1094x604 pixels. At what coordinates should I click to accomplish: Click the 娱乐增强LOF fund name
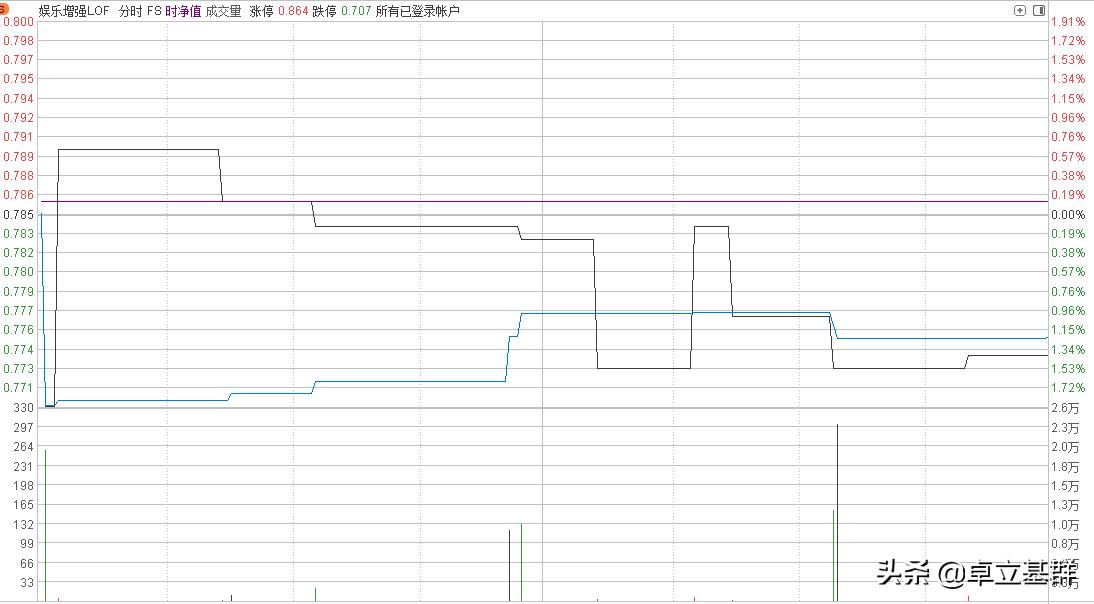pyautogui.click(x=75, y=11)
